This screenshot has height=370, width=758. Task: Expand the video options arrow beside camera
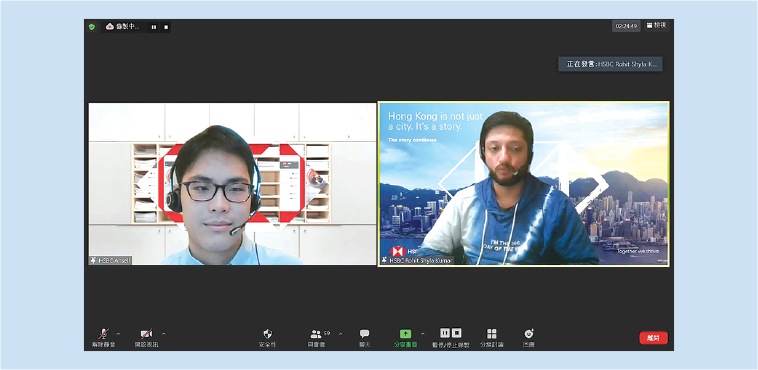(163, 334)
